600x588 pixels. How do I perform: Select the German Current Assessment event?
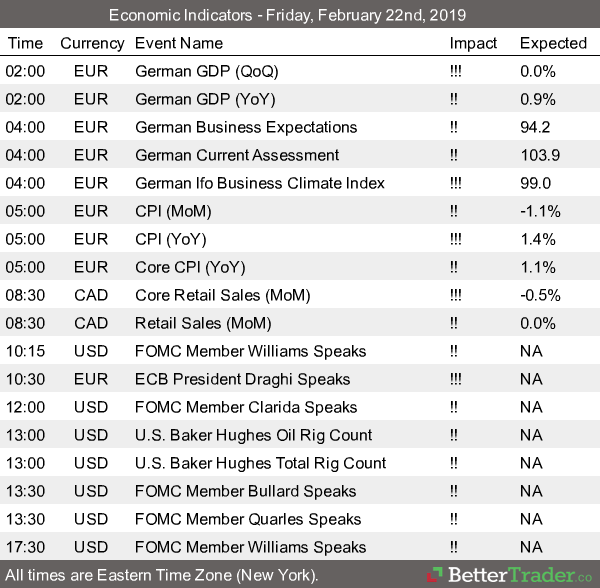point(237,155)
